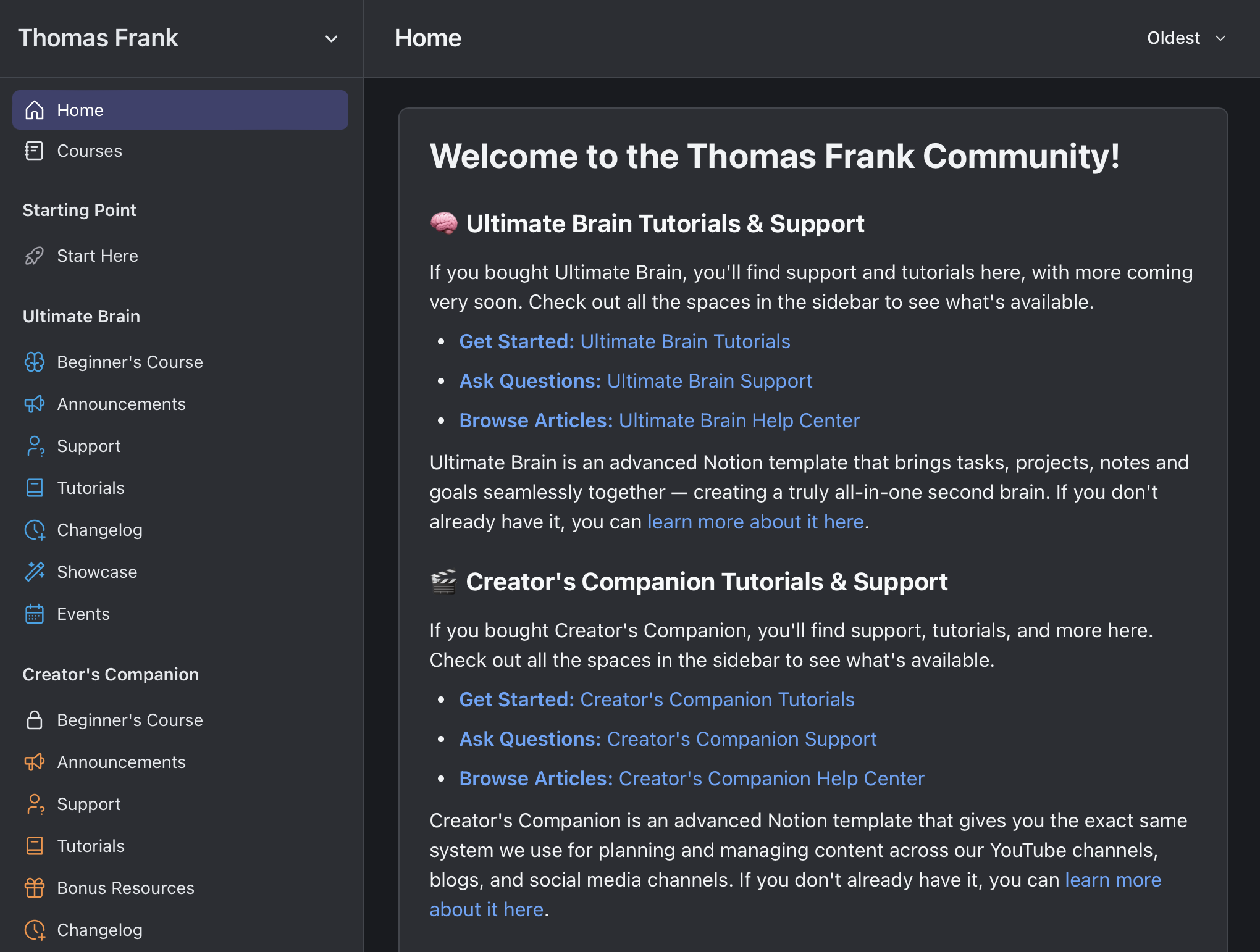Click the blue Changelog clock icon
The height and width of the screenshot is (952, 1260).
point(35,530)
